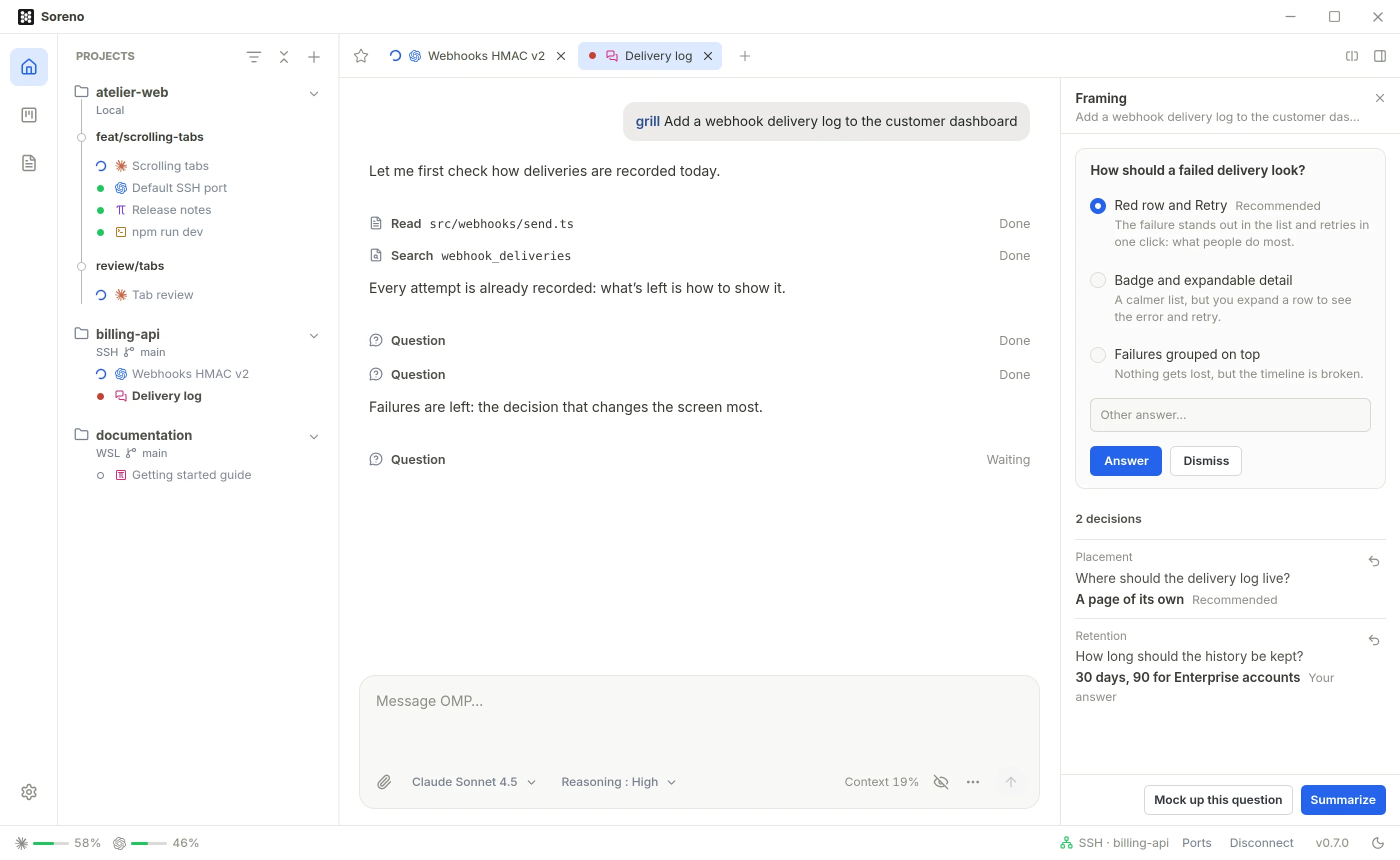Screen dimensions: 1400x860
Task: Undo the Retention decision
Action: [x=1374, y=640]
